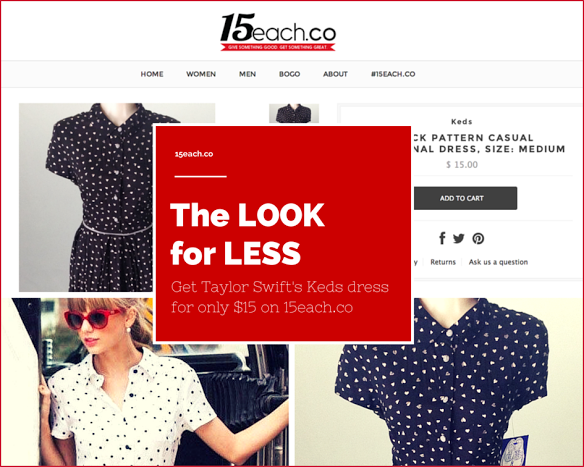This screenshot has width=584, height=467.
Task: Click the product title heading
Action: click(x=489, y=143)
